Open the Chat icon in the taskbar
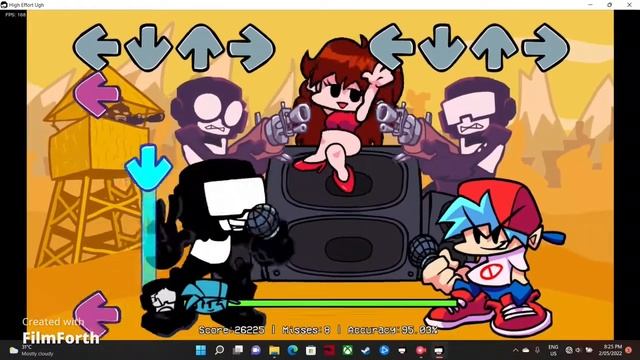This screenshot has width=640, height=360. (x=256, y=350)
